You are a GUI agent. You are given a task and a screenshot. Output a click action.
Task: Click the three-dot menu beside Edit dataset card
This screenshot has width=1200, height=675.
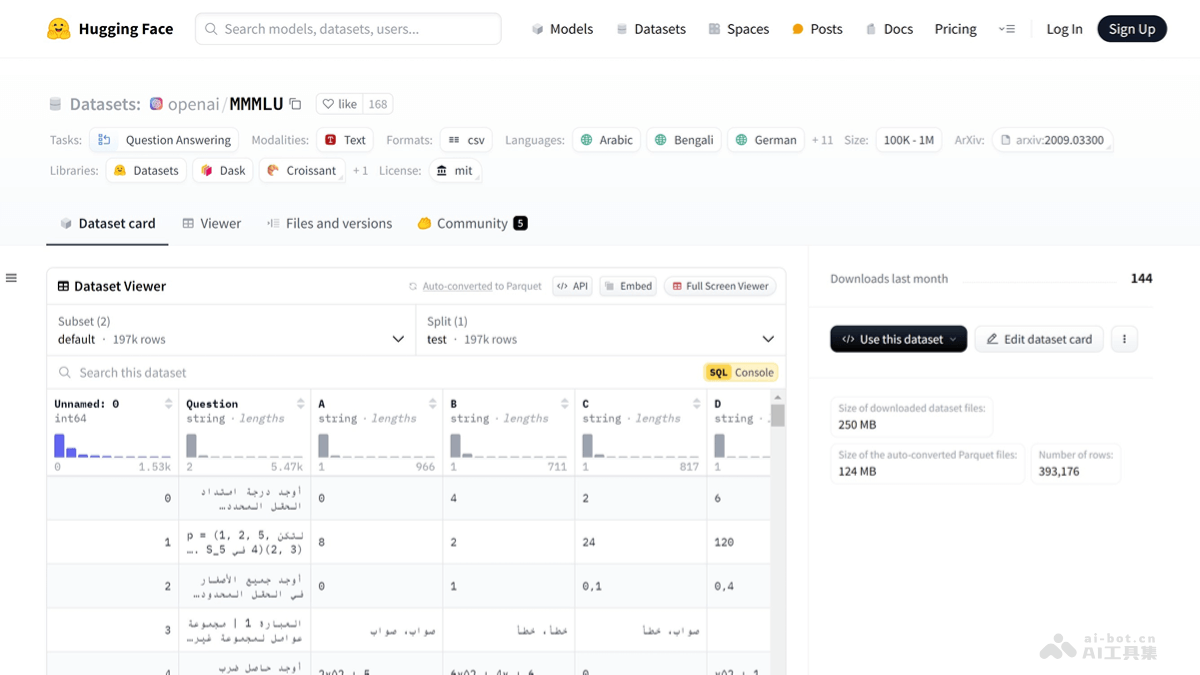click(x=1124, y=339)
